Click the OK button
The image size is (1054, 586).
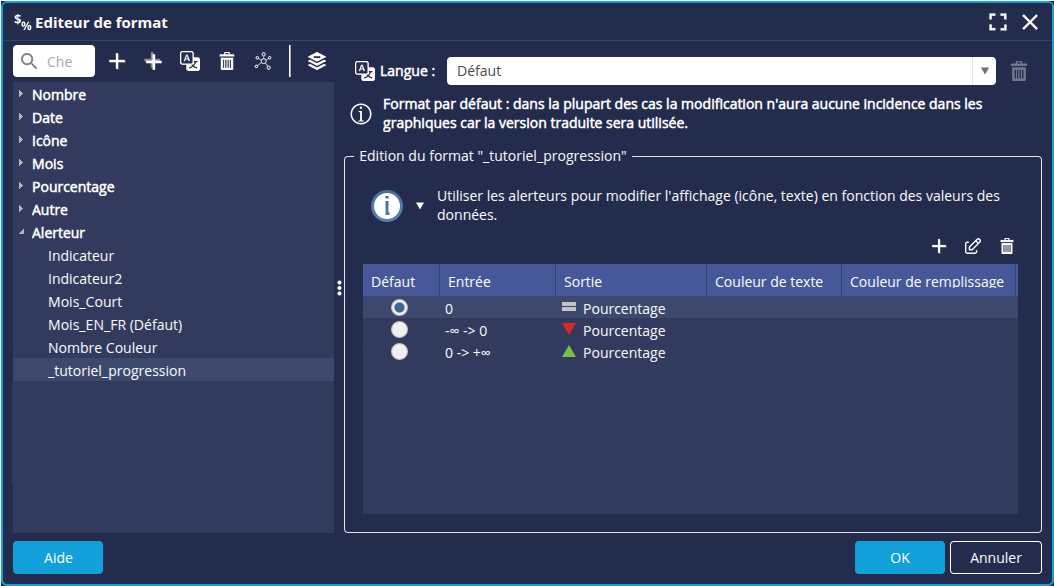coord(899,558)
